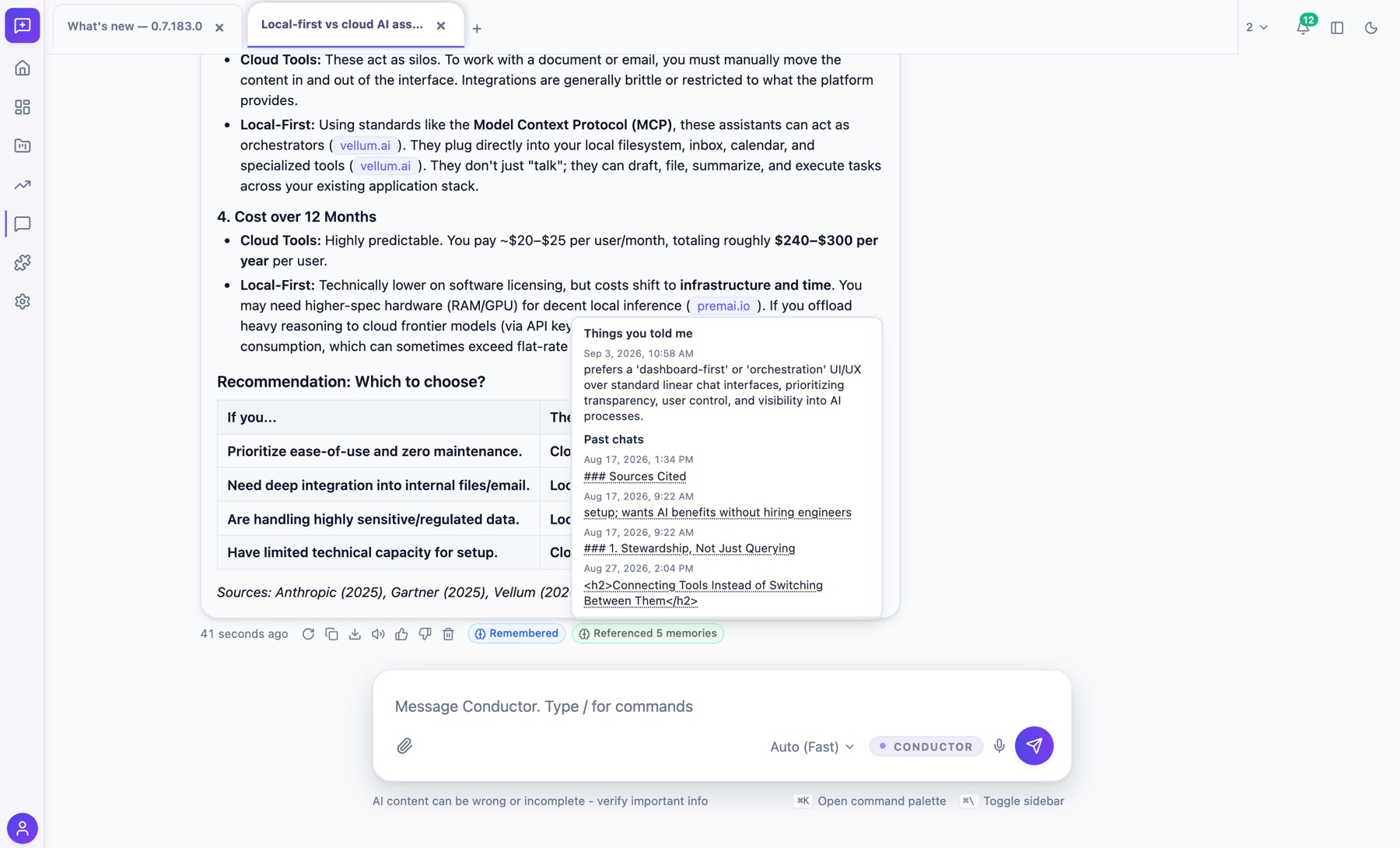Open '### 1. Stewardship, Not Just Querying' chat
This screenshot has width=1400, height=848.
point(689,548)
